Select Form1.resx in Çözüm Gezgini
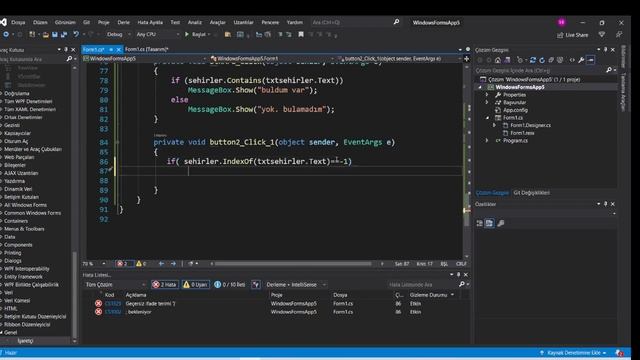 click(x=522, y=133)
